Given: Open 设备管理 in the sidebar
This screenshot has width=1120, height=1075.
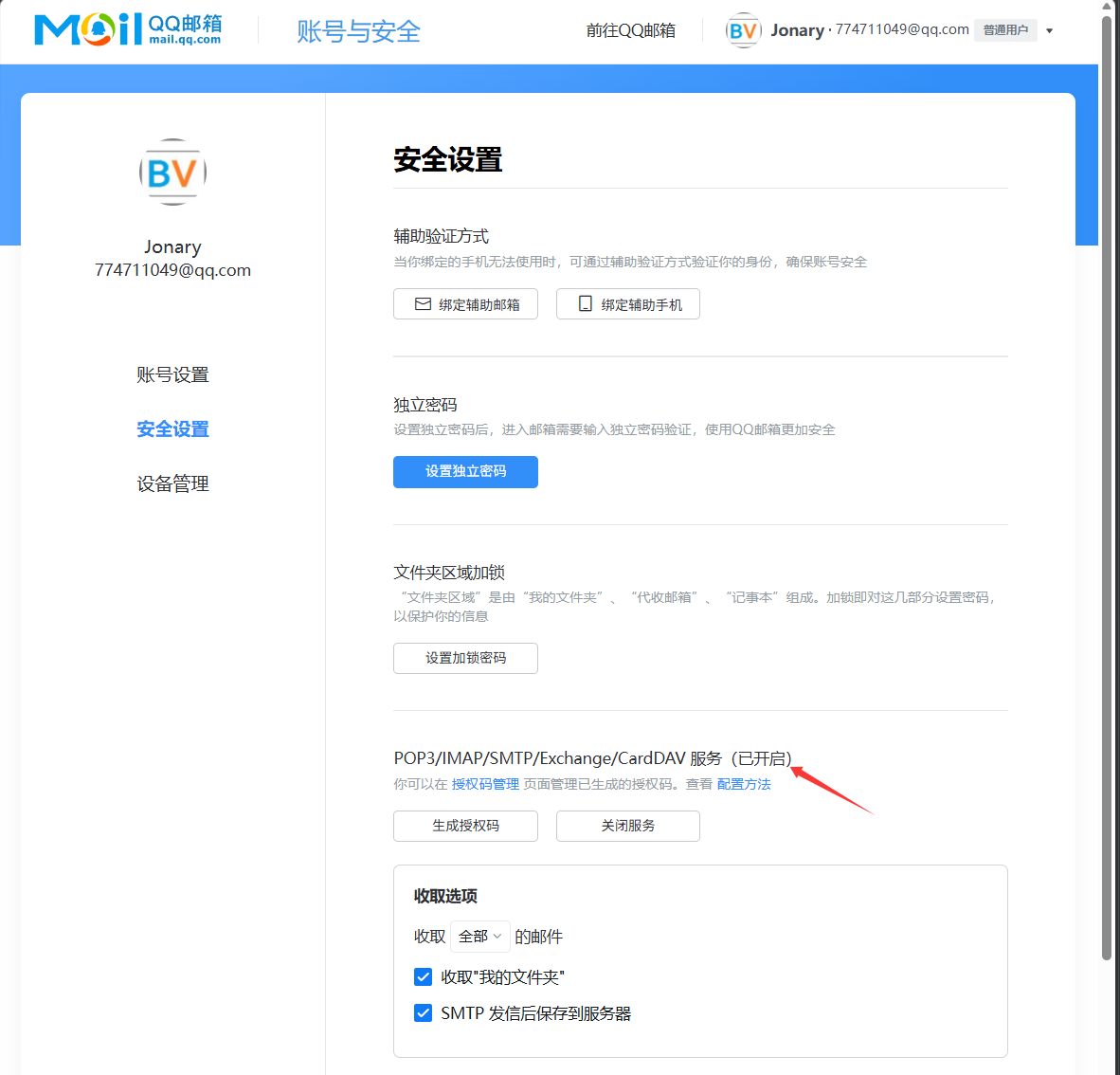Looking at the screenshot, I should [x=172, y=483].
